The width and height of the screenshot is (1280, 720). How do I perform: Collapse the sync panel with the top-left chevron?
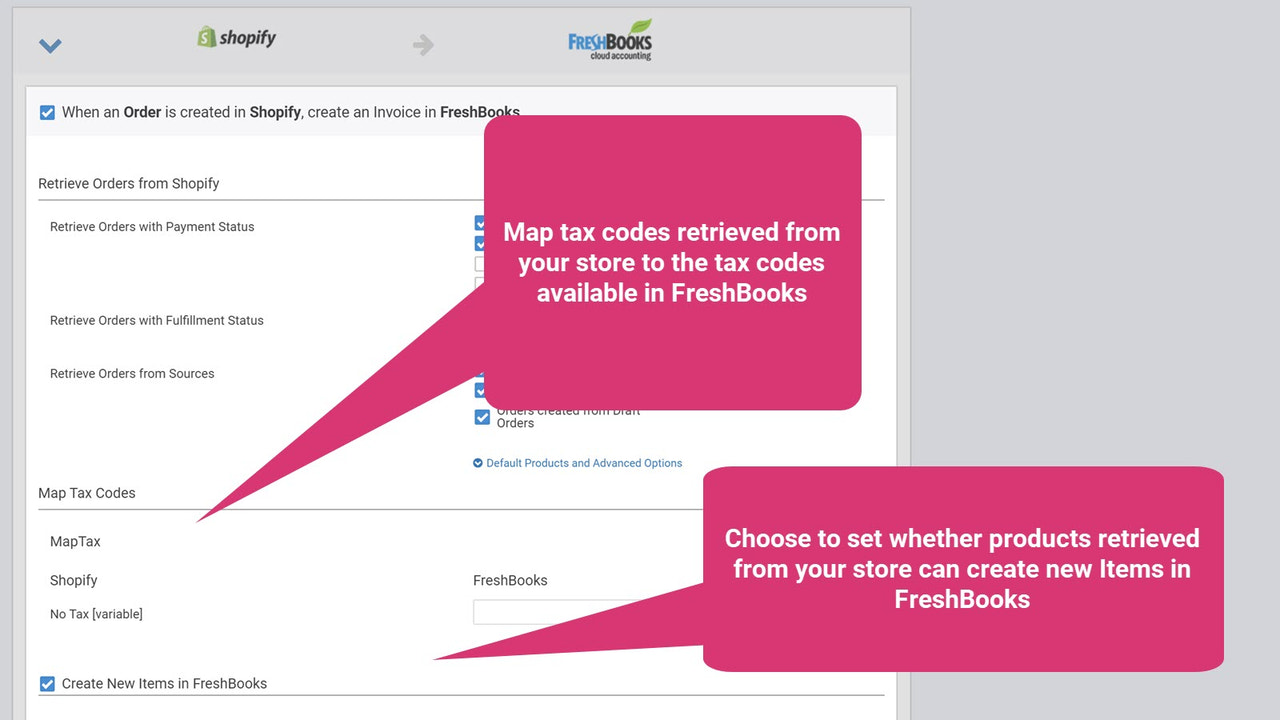coord(49,45)
